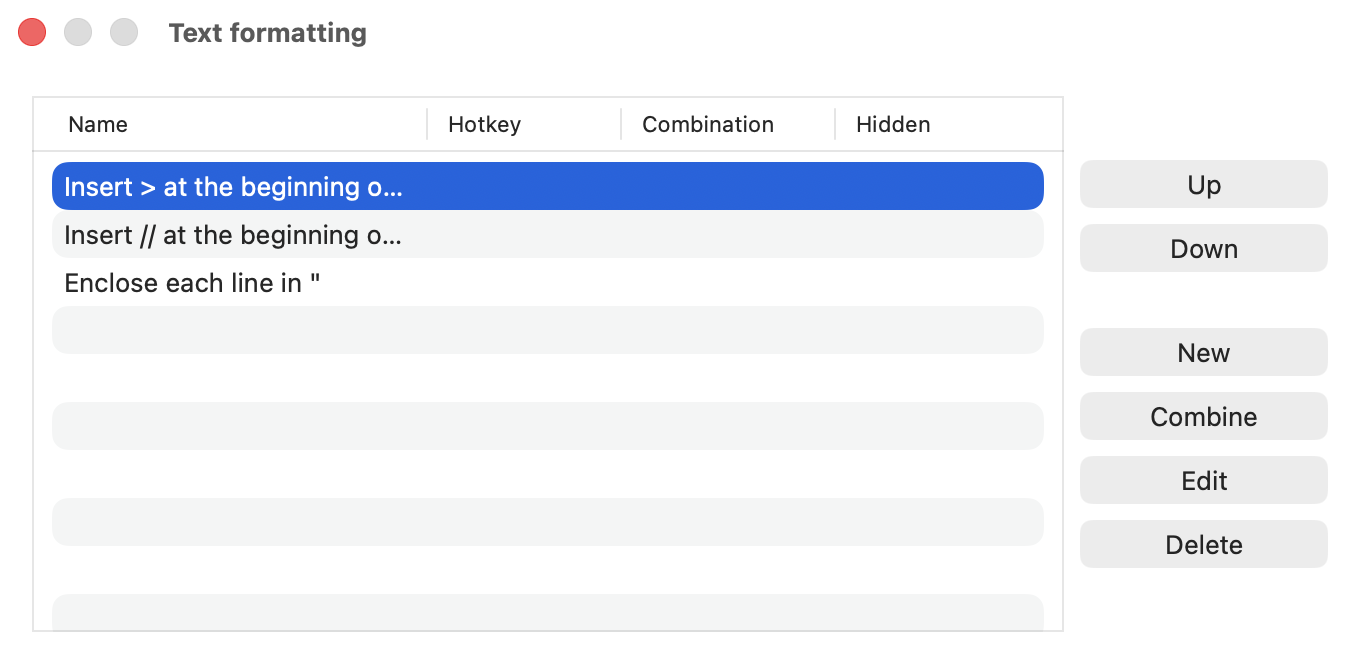The width and height of the screenshot is (1360, 664).
Task: Click the Hidden cell of 'Insert //' row
Action: [x=940, y=235]
